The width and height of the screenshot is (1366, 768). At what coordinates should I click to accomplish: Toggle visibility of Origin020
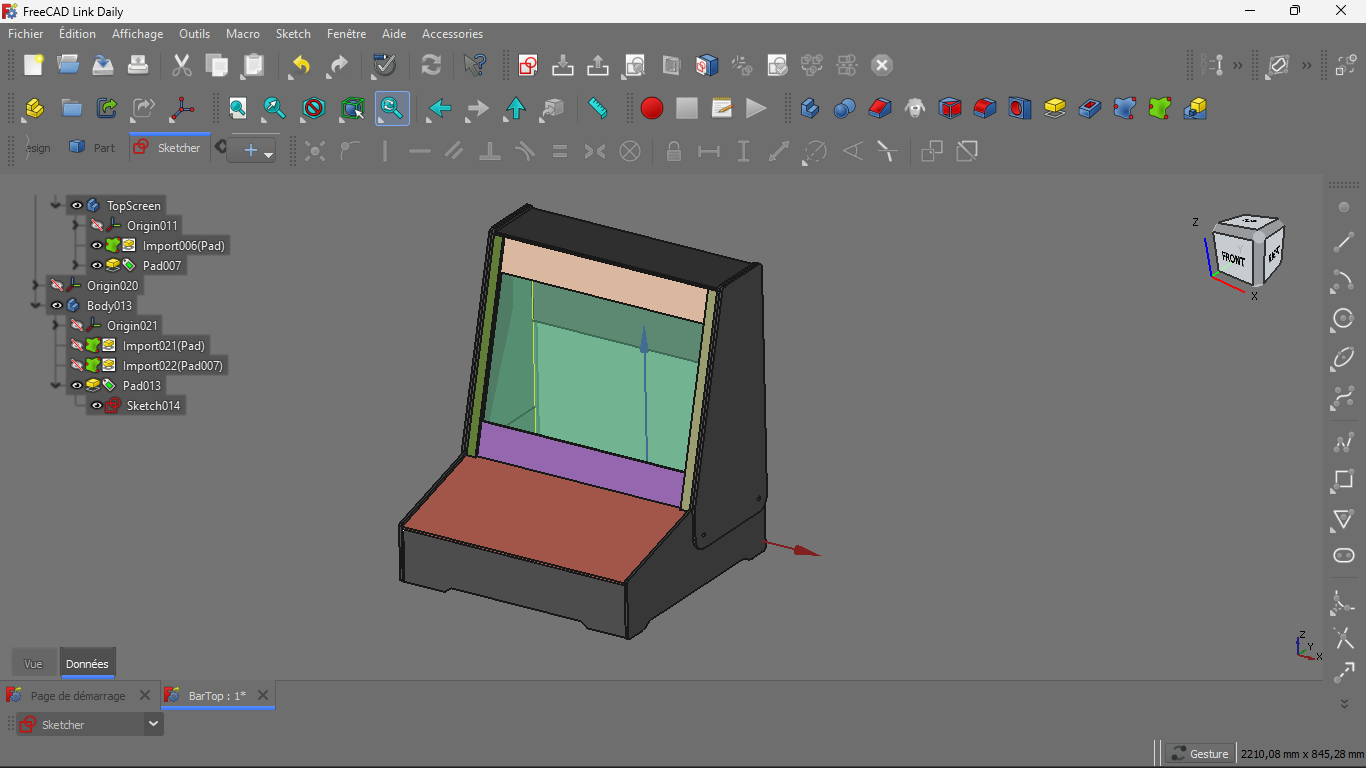57,285
